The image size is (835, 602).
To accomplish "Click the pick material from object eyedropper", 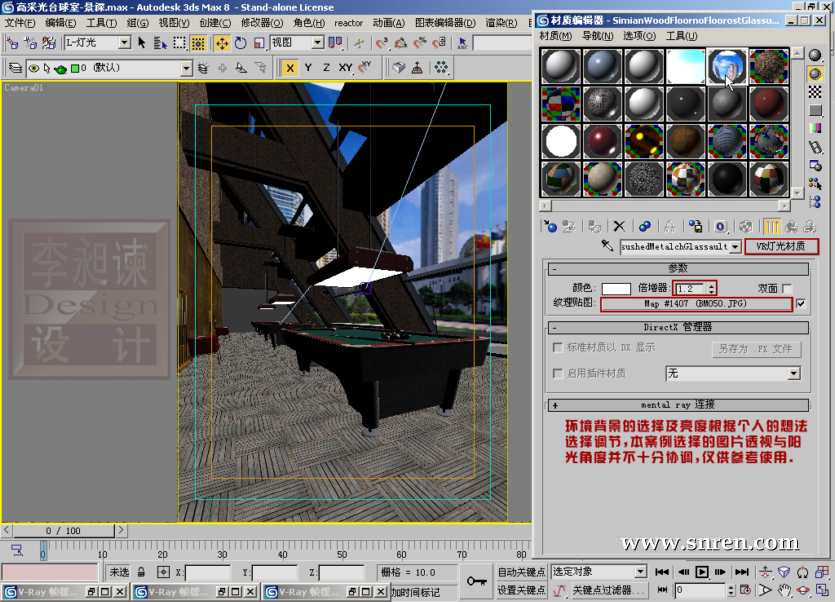I will point(606,245).
